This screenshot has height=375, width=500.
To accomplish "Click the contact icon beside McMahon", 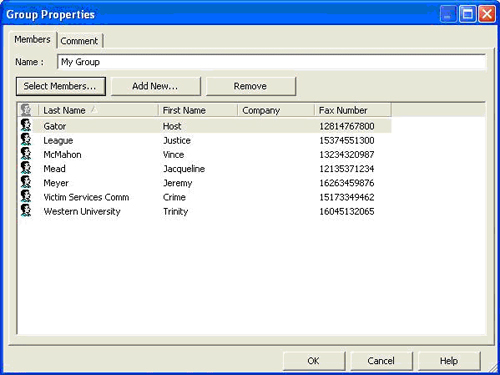I will (26, 154).
